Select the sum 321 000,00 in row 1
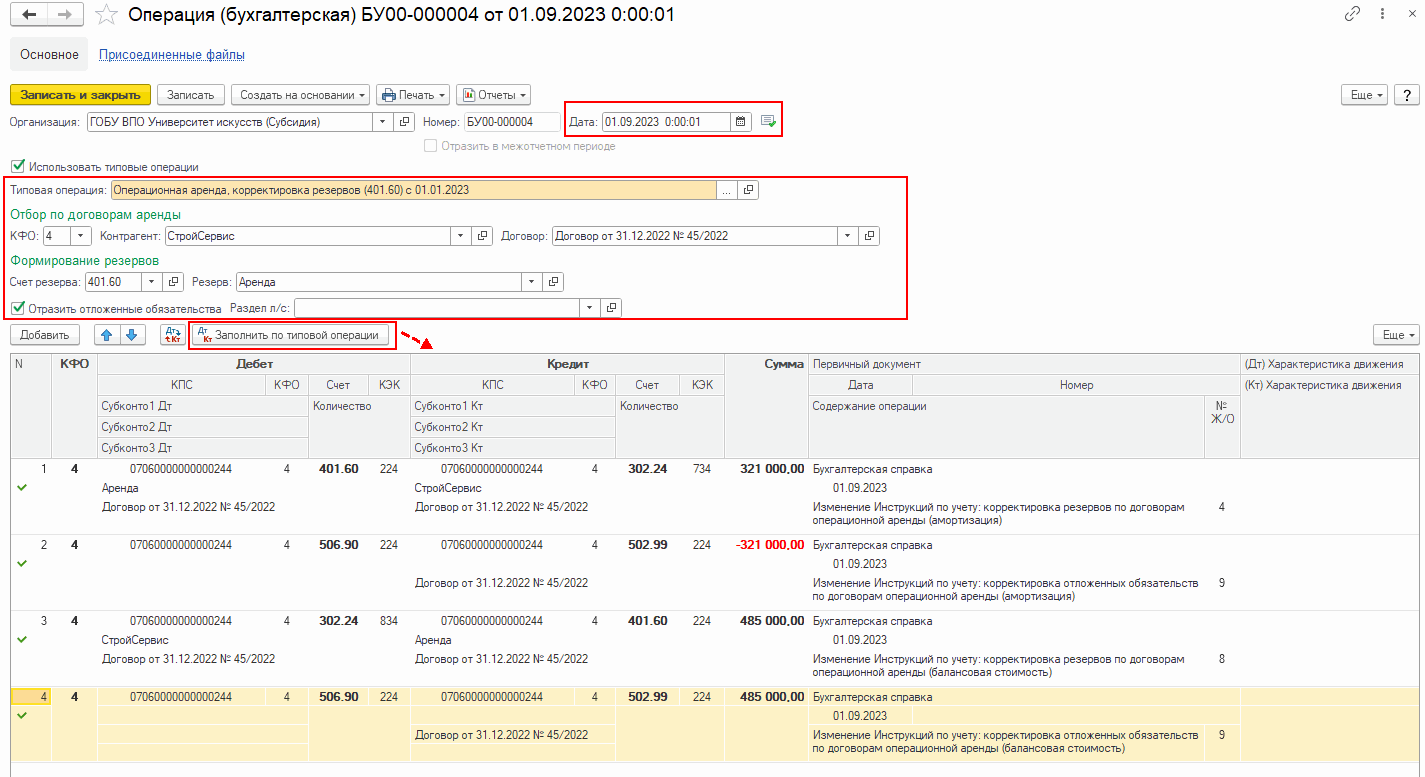This screenshot has width=1425, height=777. [771, 469]
